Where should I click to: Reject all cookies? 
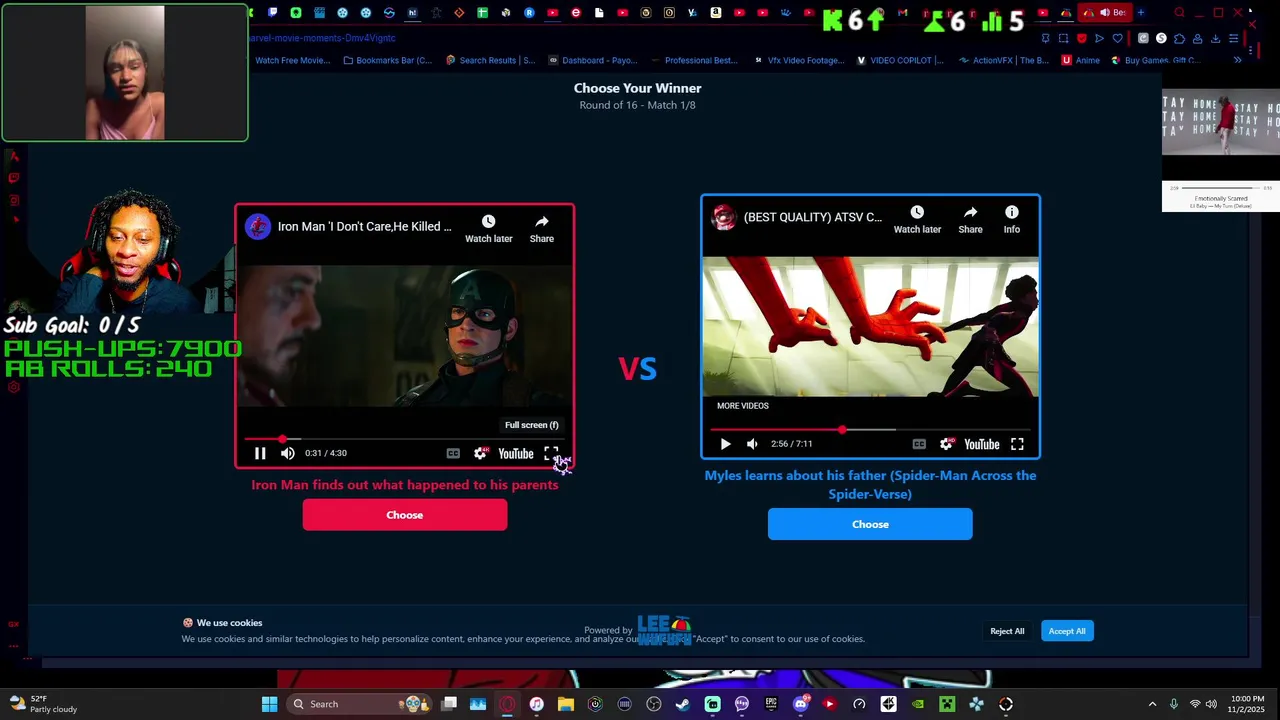1007,631
